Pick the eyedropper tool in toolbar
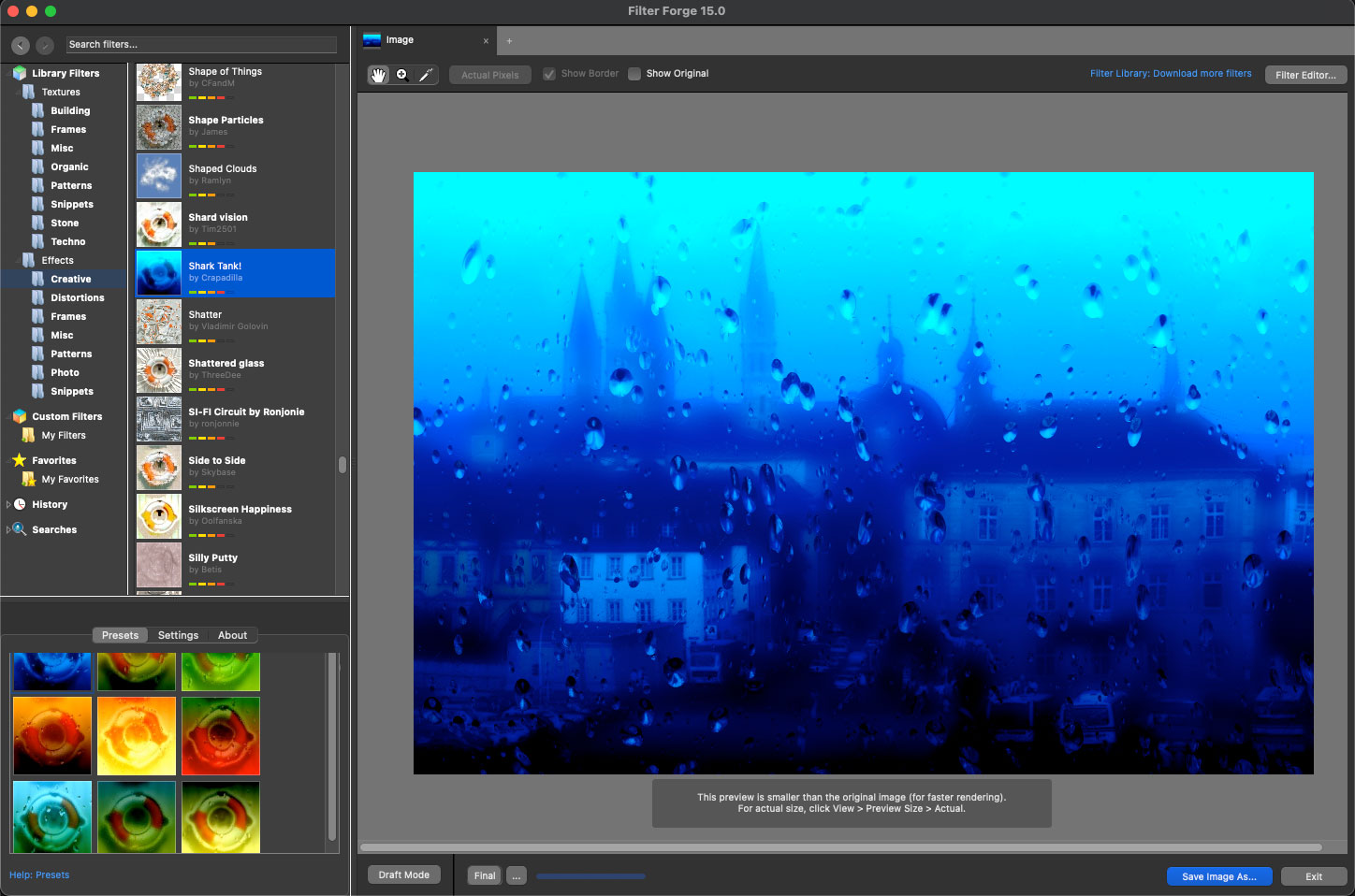Image resolution: width=1355 pixels, height=896 pixels. pyautogui.click(x=426, y=75)
